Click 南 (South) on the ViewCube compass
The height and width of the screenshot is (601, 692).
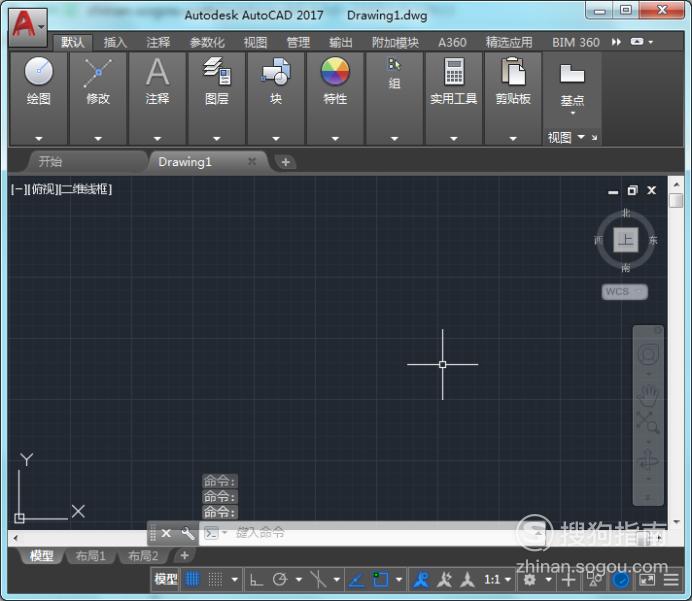click(626, 268)
